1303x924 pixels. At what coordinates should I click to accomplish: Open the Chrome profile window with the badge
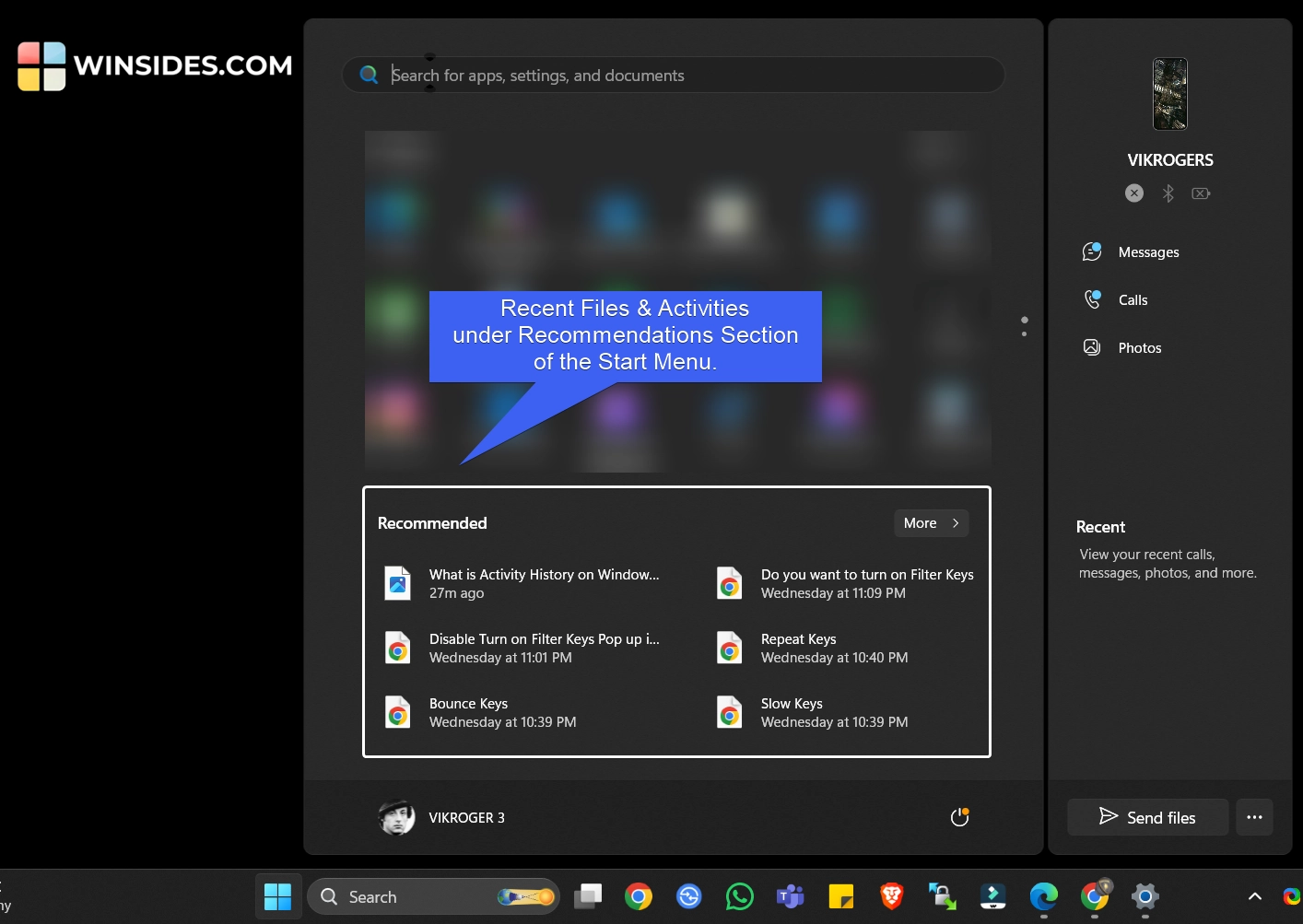1095,895
